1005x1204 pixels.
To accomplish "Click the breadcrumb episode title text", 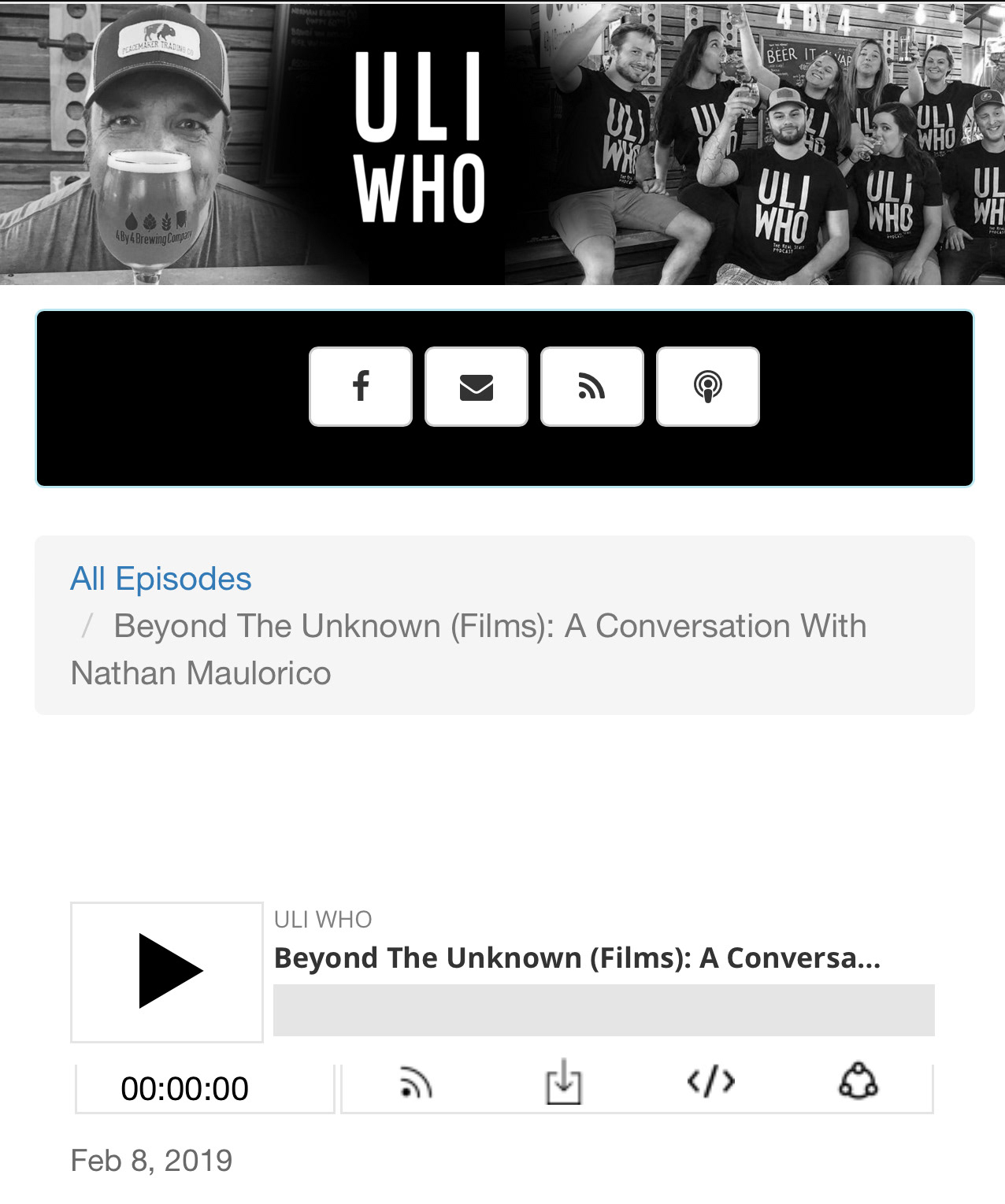I will 469,650.
